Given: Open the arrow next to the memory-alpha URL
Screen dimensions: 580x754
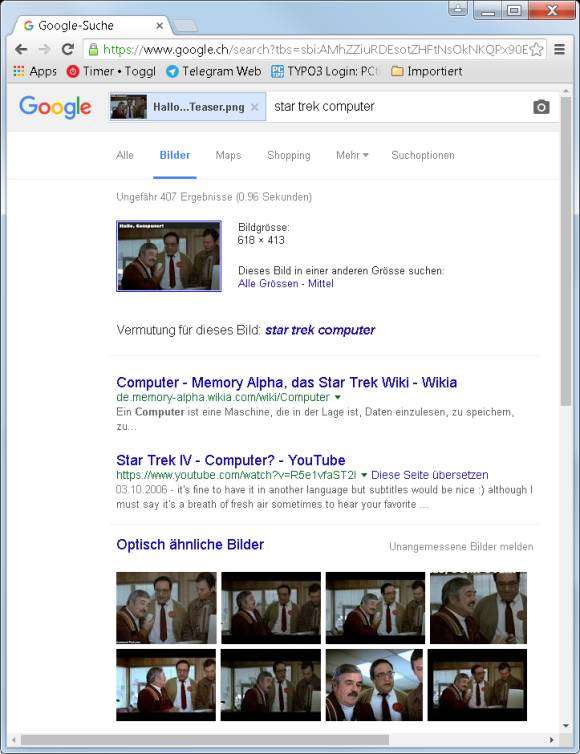Looking at the screenshot, I should tap(338, 397).
